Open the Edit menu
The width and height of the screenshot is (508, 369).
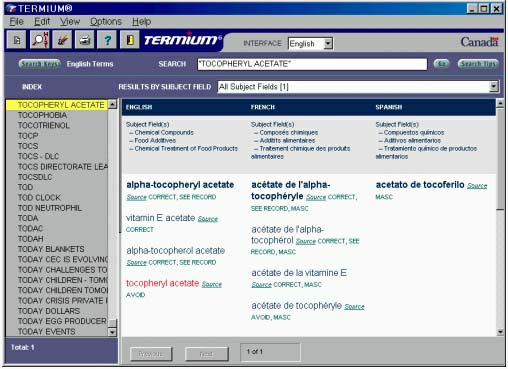(x=42, y=22)
